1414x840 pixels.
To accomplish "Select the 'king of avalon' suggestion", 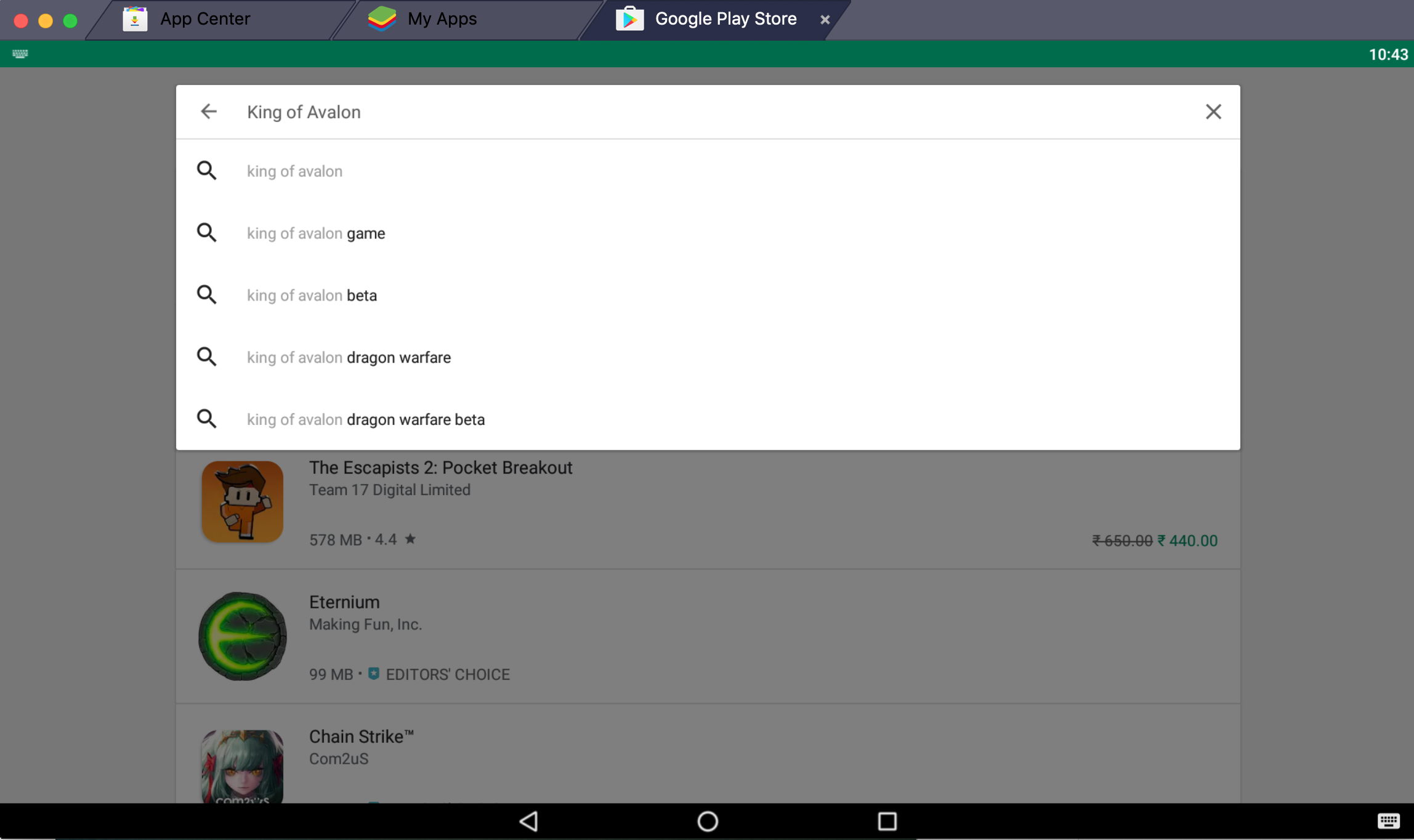I will 708,171.
